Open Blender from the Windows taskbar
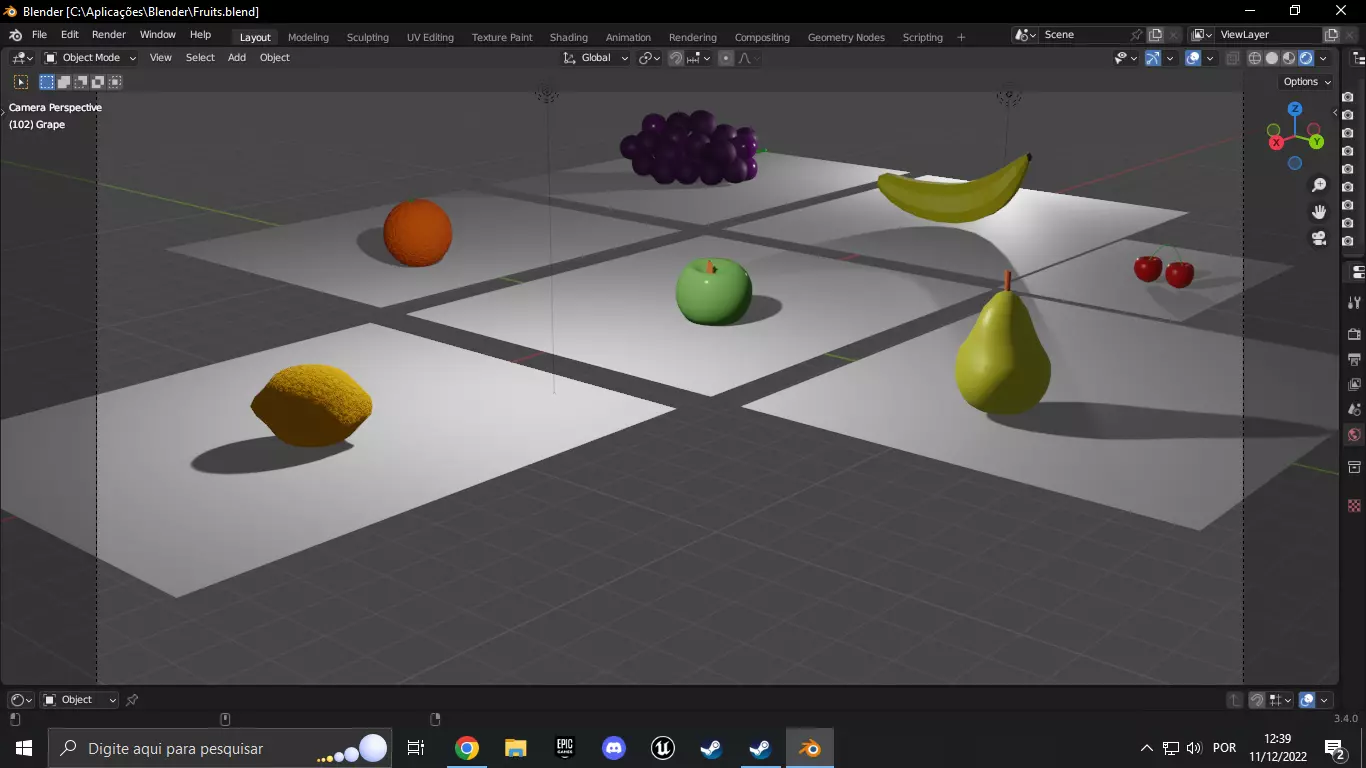 809,748
